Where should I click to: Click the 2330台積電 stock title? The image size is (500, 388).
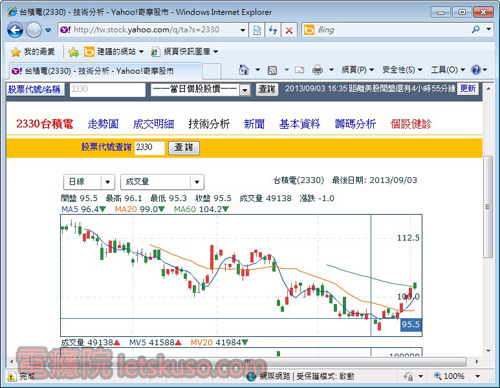pos(44,124)
